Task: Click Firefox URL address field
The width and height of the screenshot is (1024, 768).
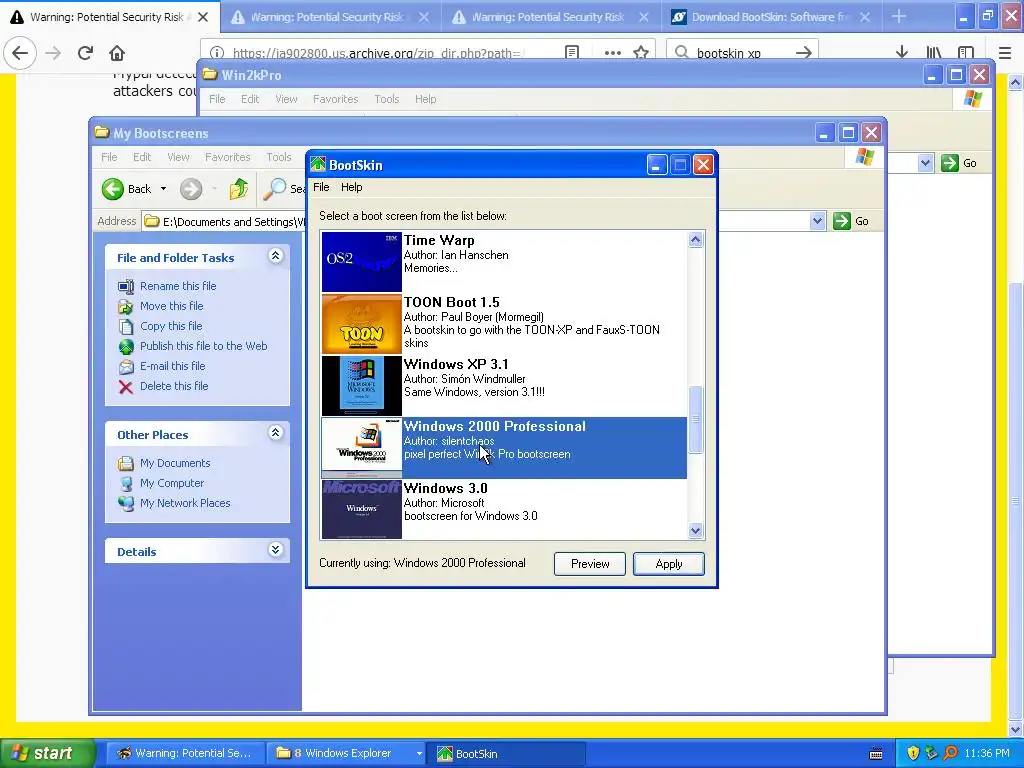Action: pos(379,53)
